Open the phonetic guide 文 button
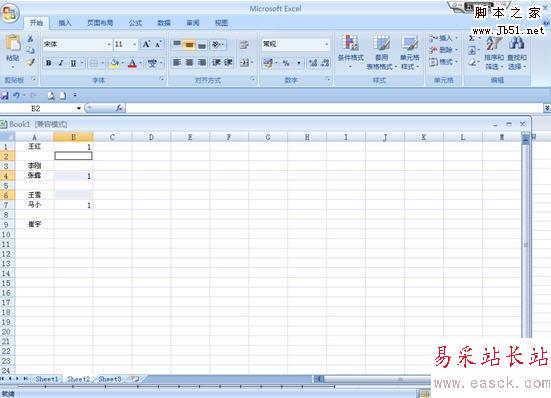This screenshot has height=398, width=551. tap(152, 64)
